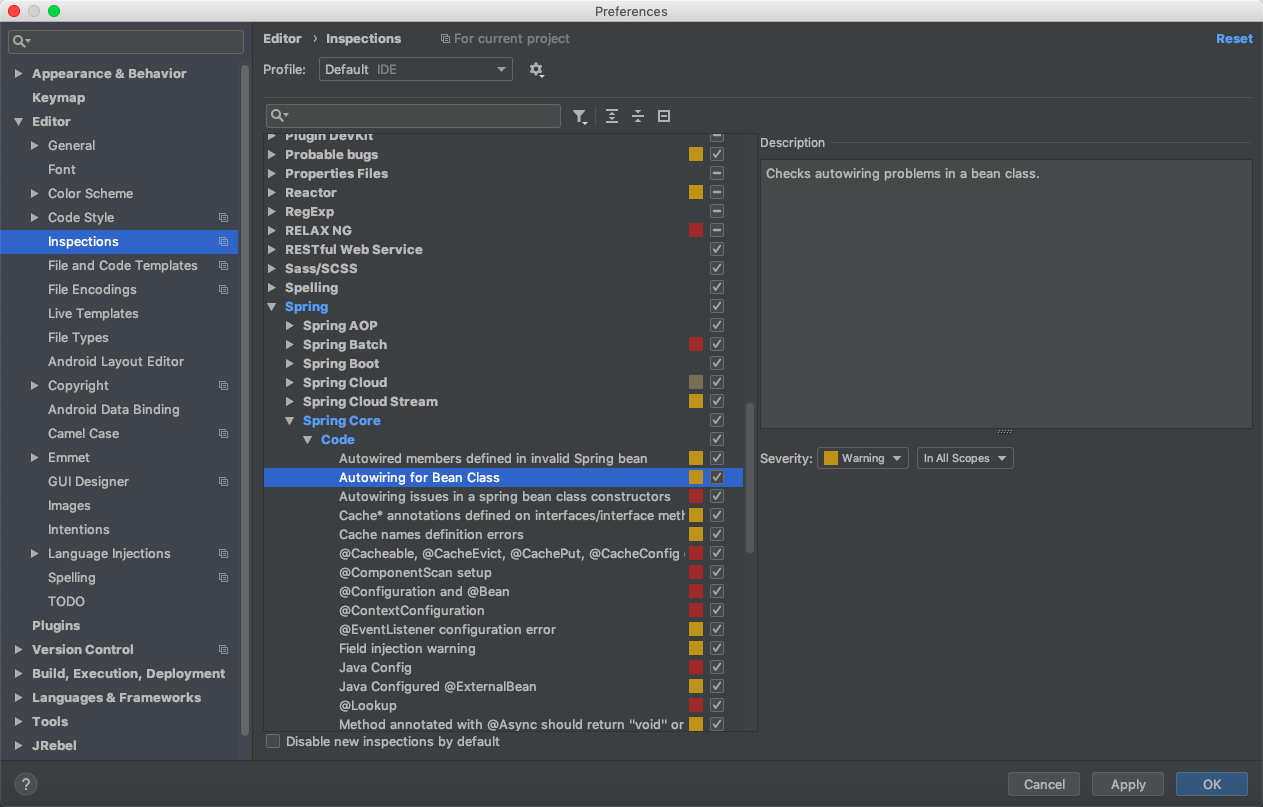Collapse the Spring Core inspection group
Viewport: 1263px width, 807px height.
290,421
